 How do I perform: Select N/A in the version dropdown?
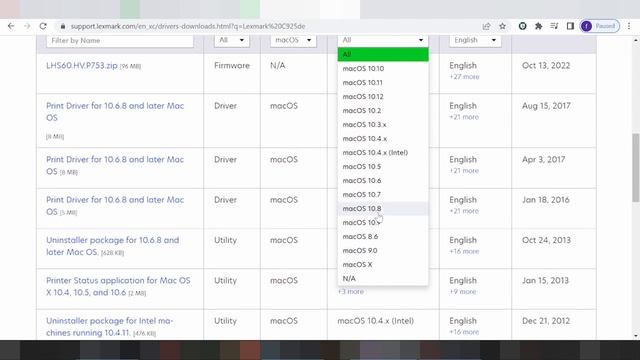coord(383,278)
